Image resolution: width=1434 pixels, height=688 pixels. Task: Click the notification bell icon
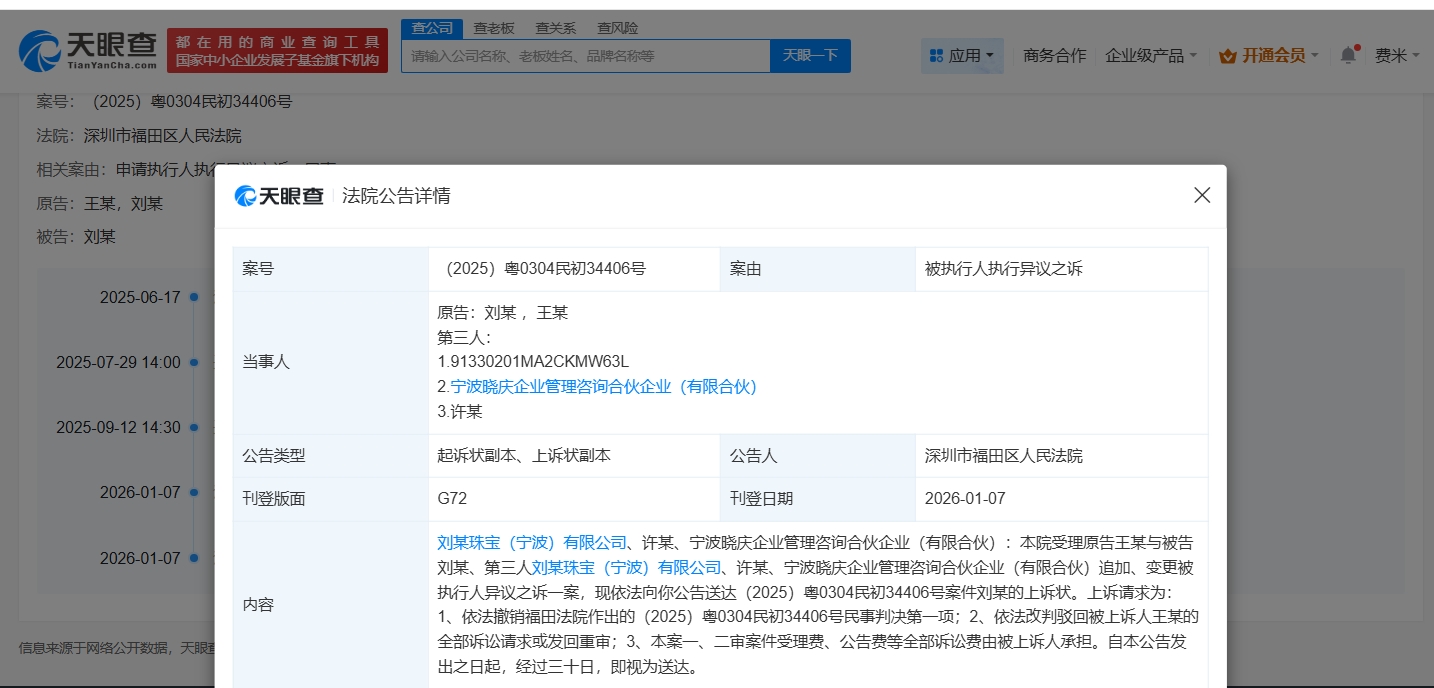[1348, 56]
